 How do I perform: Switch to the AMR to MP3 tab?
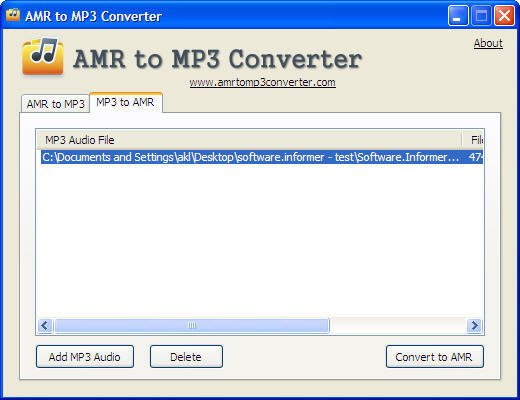[x=56, y=104]
